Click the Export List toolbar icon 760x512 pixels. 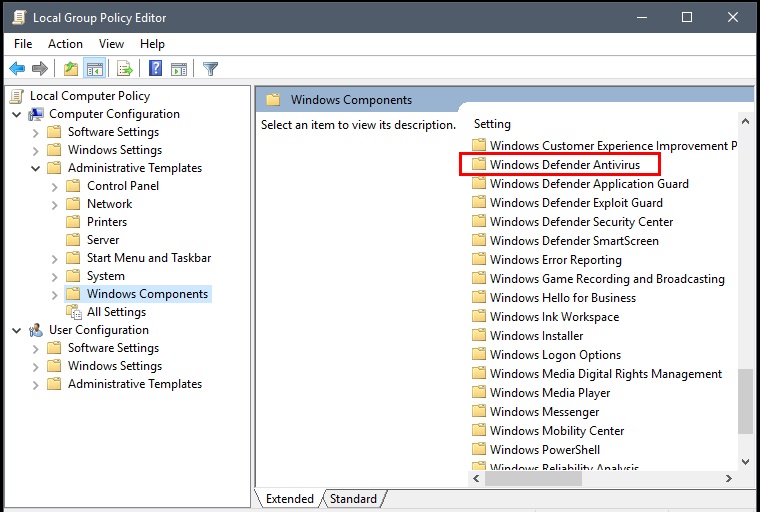tap(125, 68)
